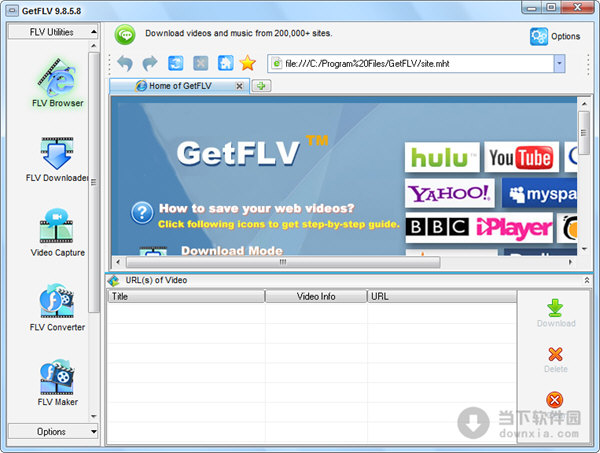The width and height of the screenshot is (600, 453).
Task: Open the myspace site logo
Action: point(539,193)
